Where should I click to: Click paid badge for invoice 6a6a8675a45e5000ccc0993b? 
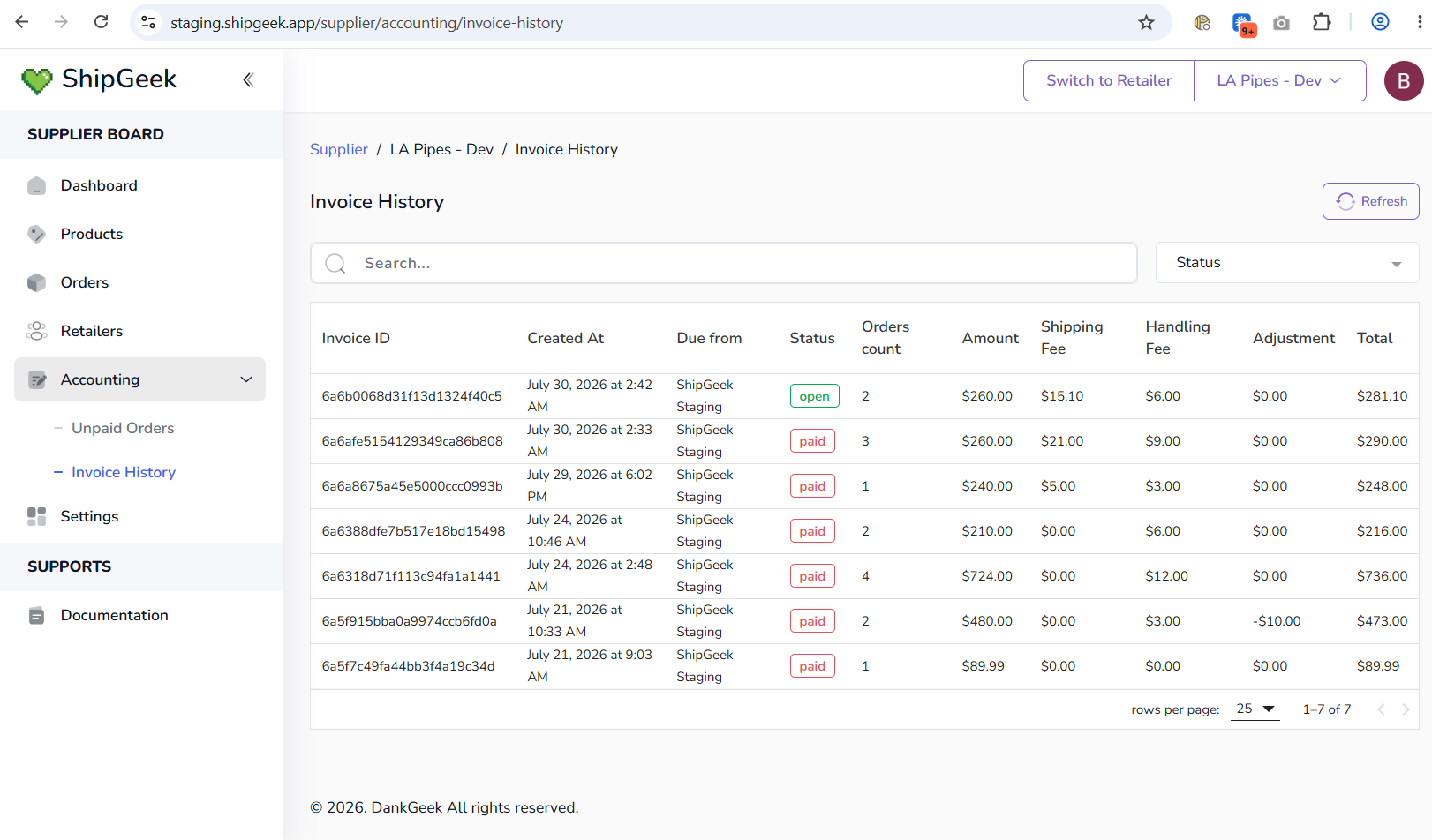point(812,486)
